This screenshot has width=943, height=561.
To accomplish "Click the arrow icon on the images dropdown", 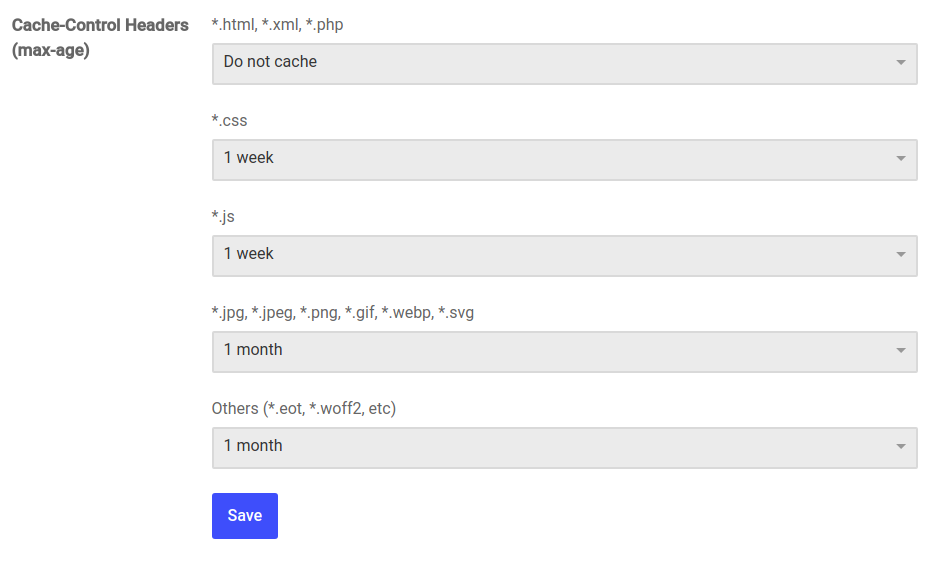I will click(901, 351).
